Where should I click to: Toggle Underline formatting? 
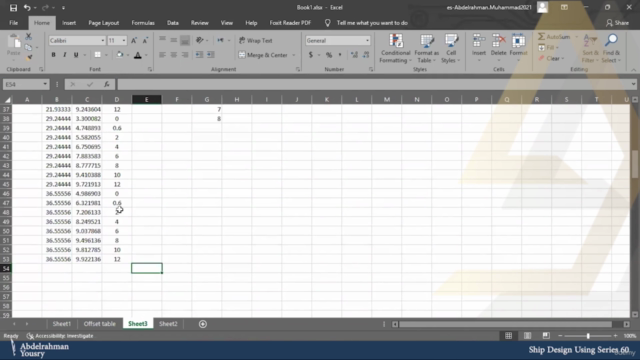tap(76, 55)
